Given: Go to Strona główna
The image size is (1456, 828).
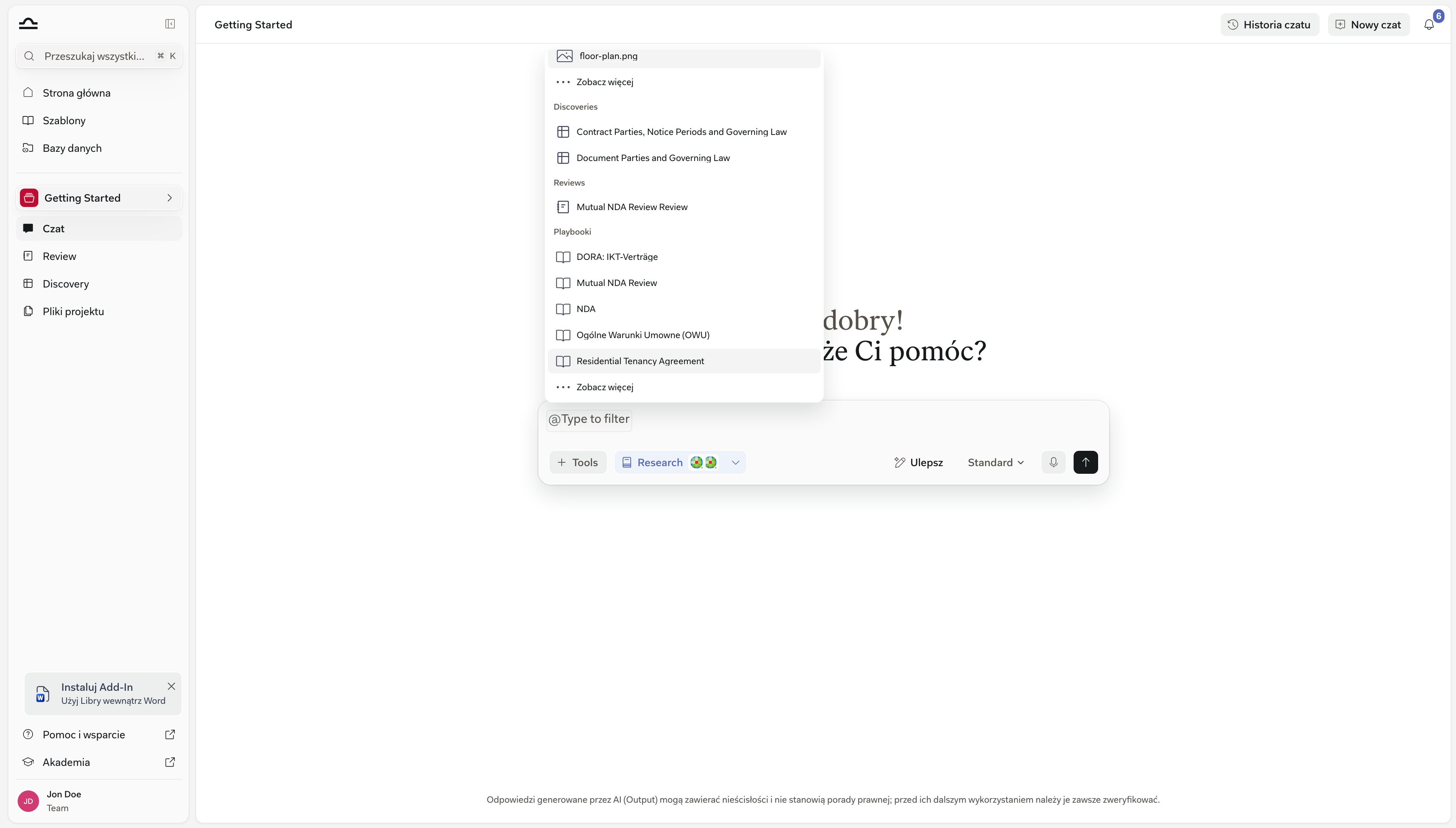Looking at the screenshot, I should tap(99, 93).
